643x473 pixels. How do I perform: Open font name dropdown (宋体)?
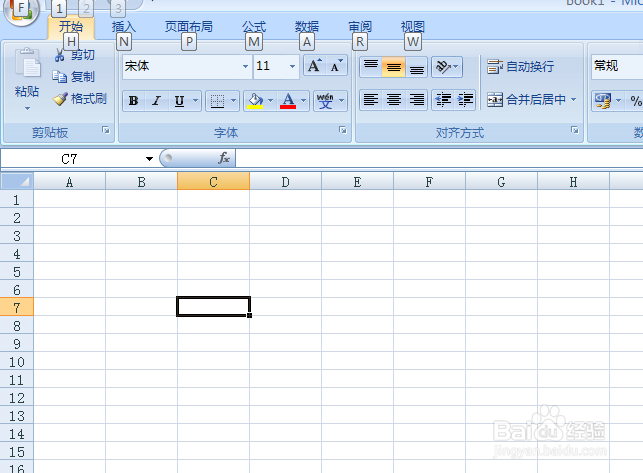coord(245,66)
